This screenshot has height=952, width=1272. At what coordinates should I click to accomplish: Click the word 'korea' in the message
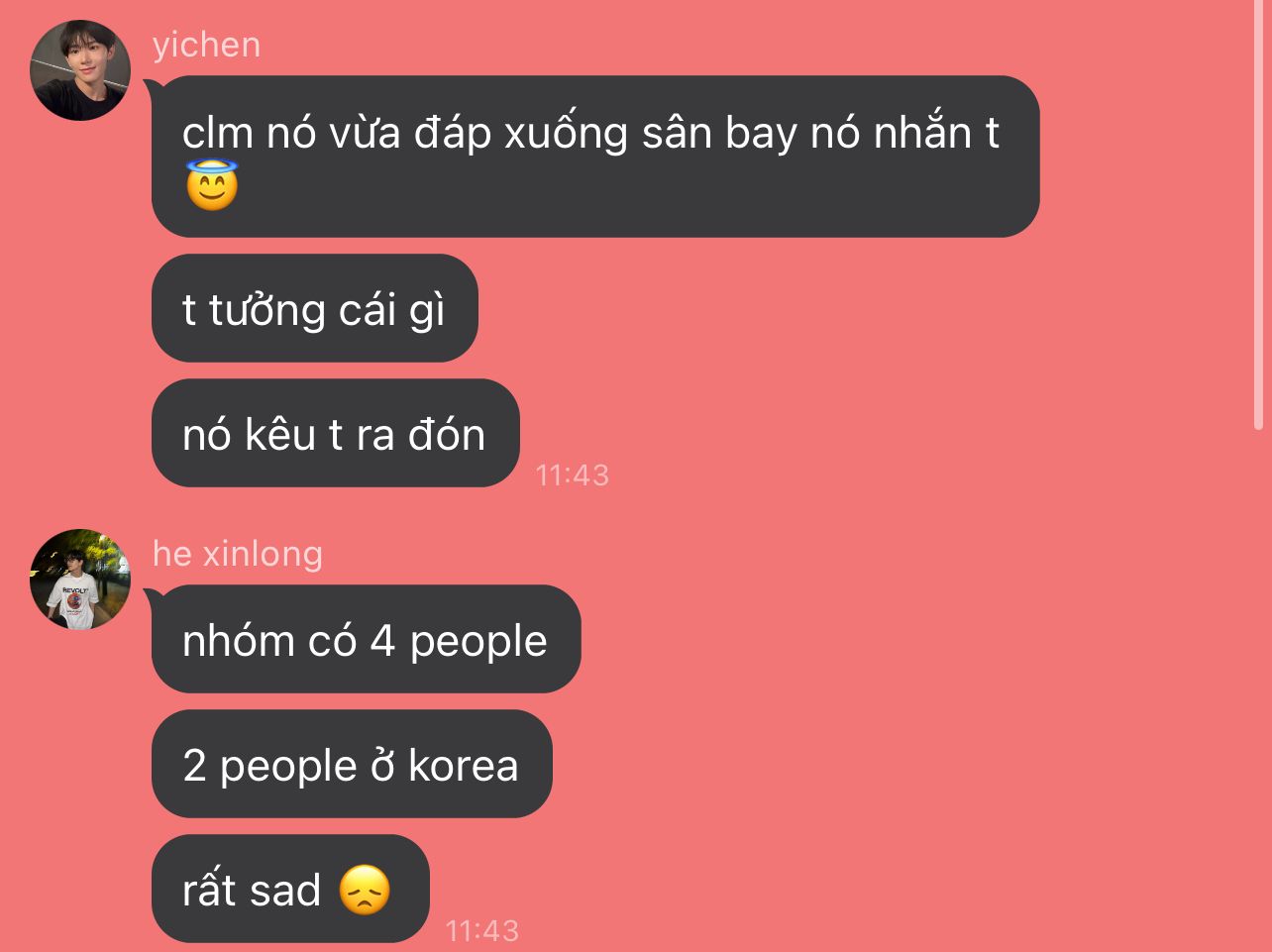464,766
